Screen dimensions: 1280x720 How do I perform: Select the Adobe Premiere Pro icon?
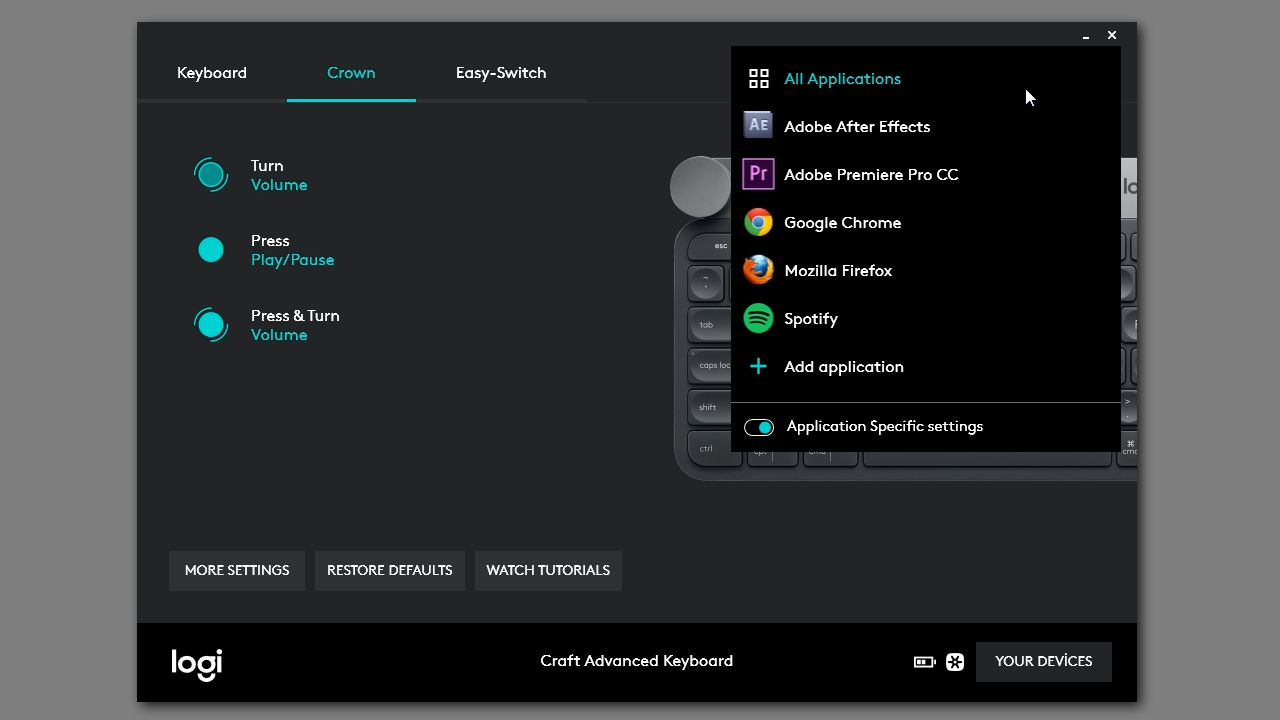pos(758,174)
